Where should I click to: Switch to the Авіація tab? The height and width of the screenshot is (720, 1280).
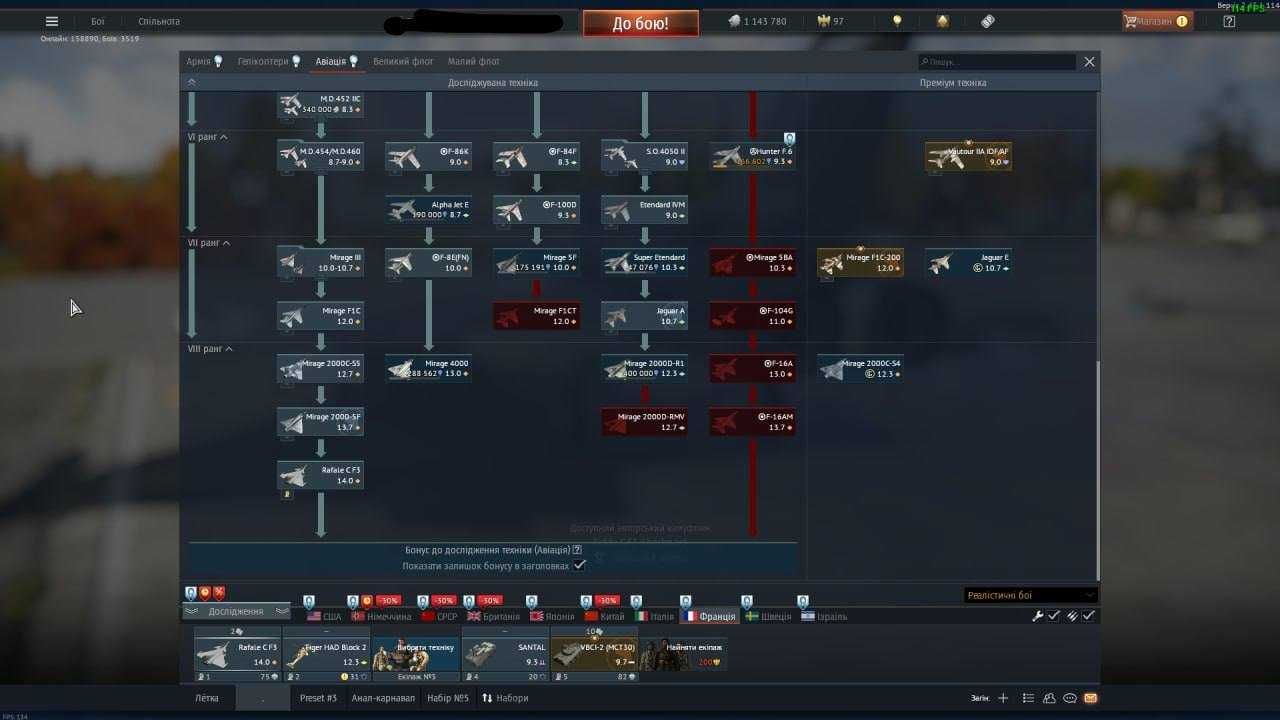336,62
